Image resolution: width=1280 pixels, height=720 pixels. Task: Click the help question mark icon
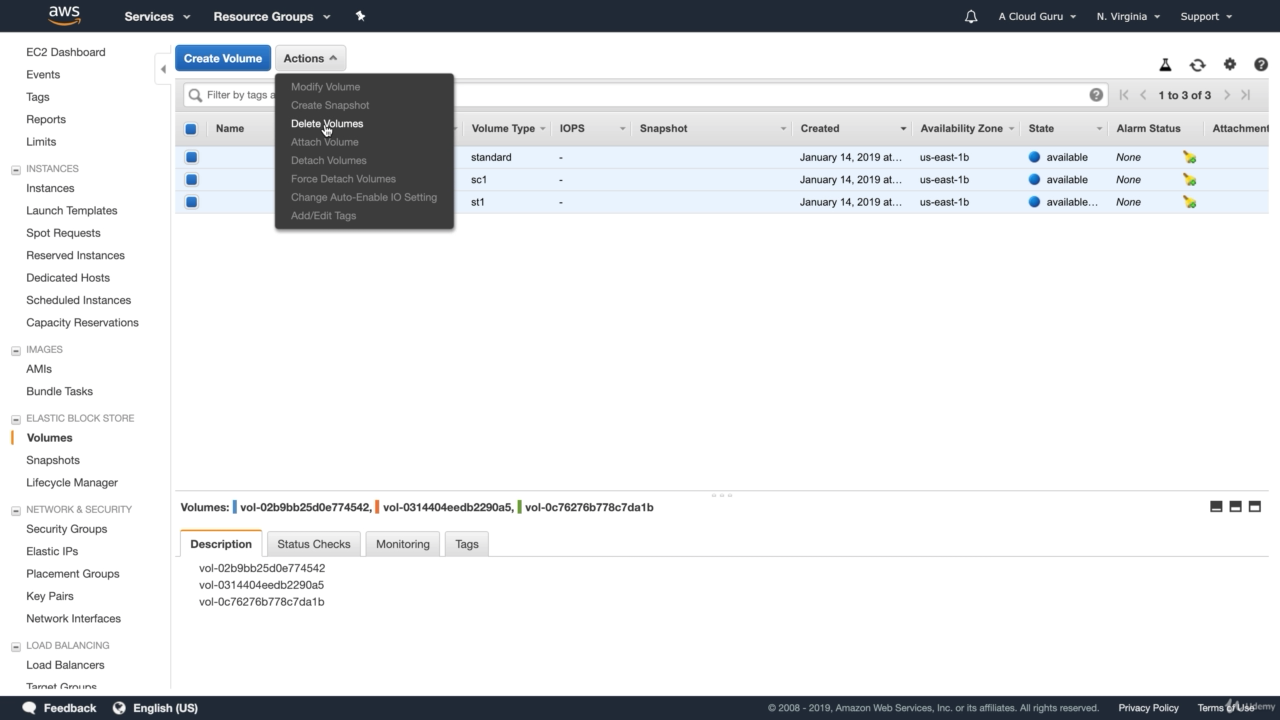pos(1260,64)
